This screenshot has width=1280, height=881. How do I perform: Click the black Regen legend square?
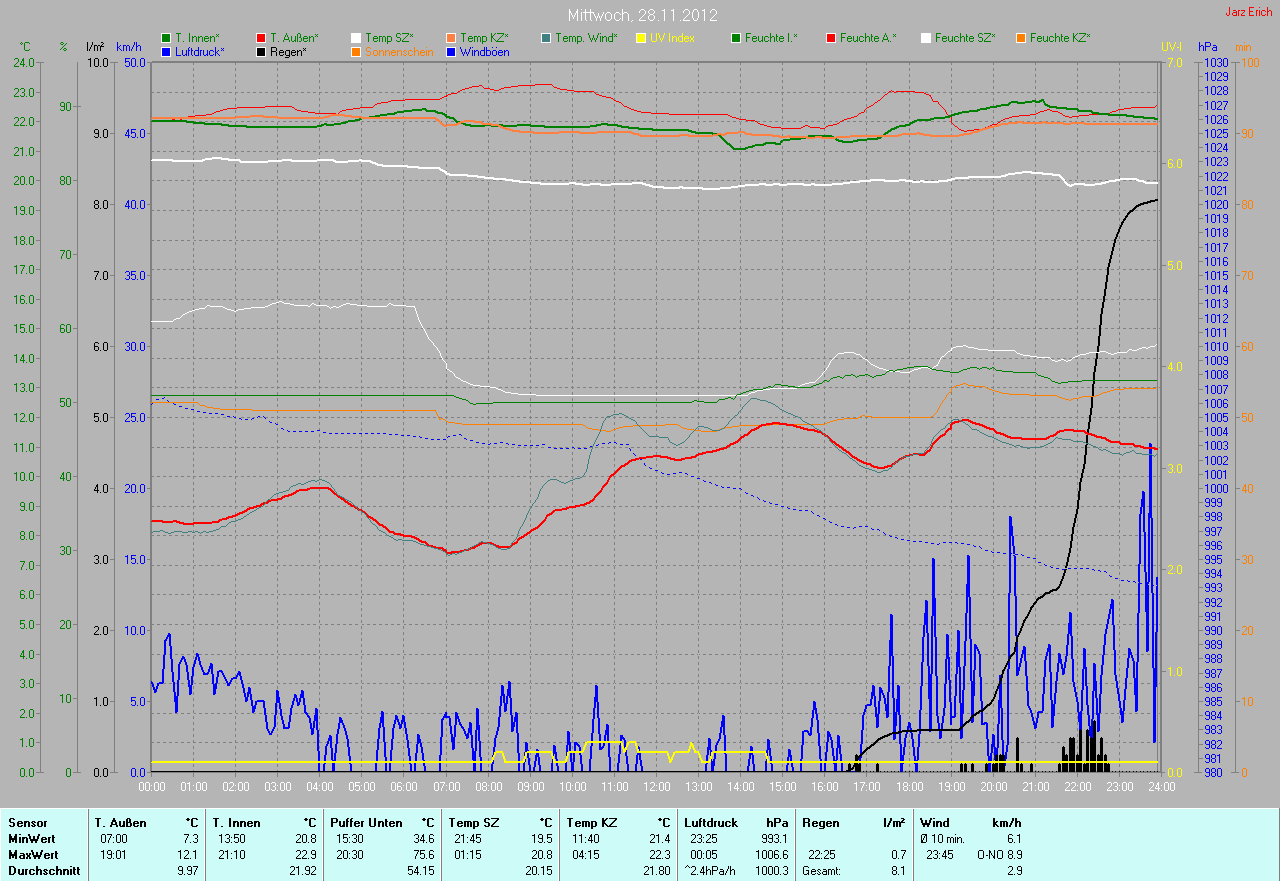pyautogui.click(x=261, y=51)
